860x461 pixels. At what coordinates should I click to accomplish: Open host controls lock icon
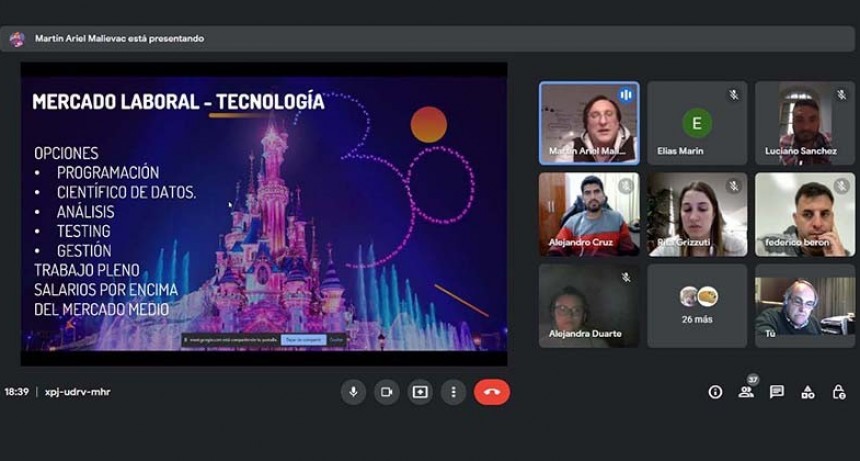pos(839,392)
